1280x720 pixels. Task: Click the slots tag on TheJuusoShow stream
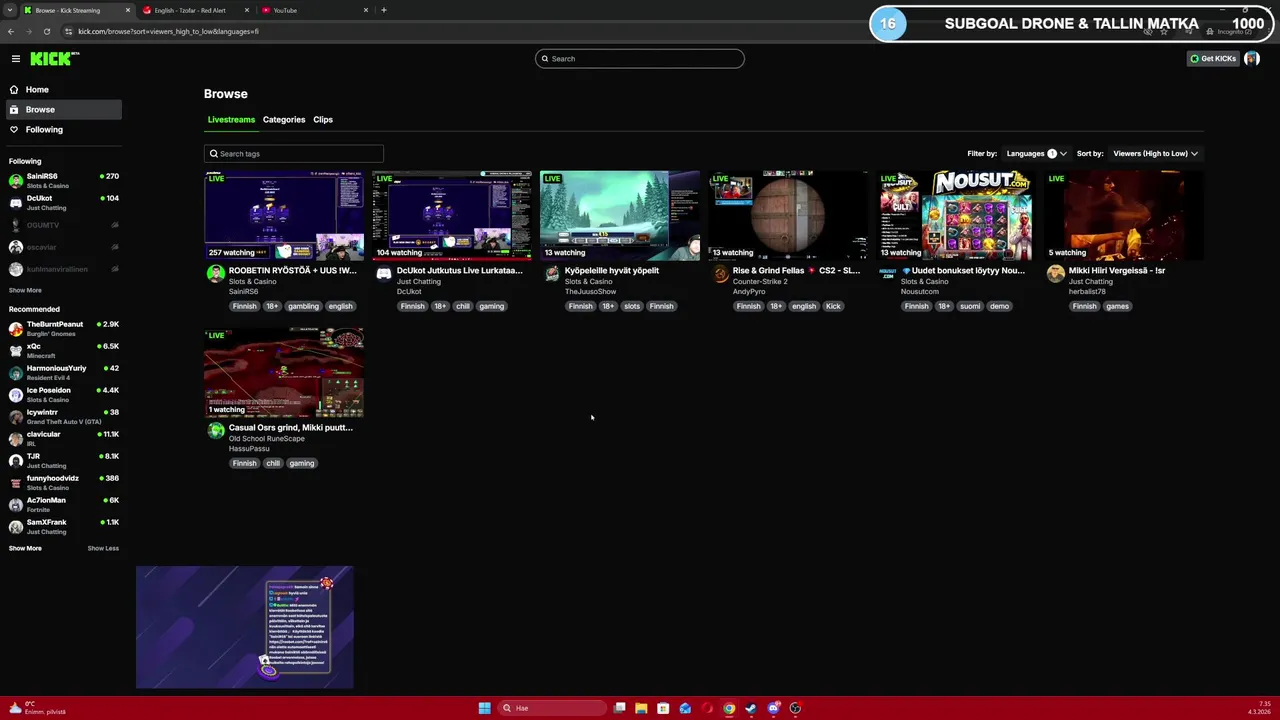(632, 306)
